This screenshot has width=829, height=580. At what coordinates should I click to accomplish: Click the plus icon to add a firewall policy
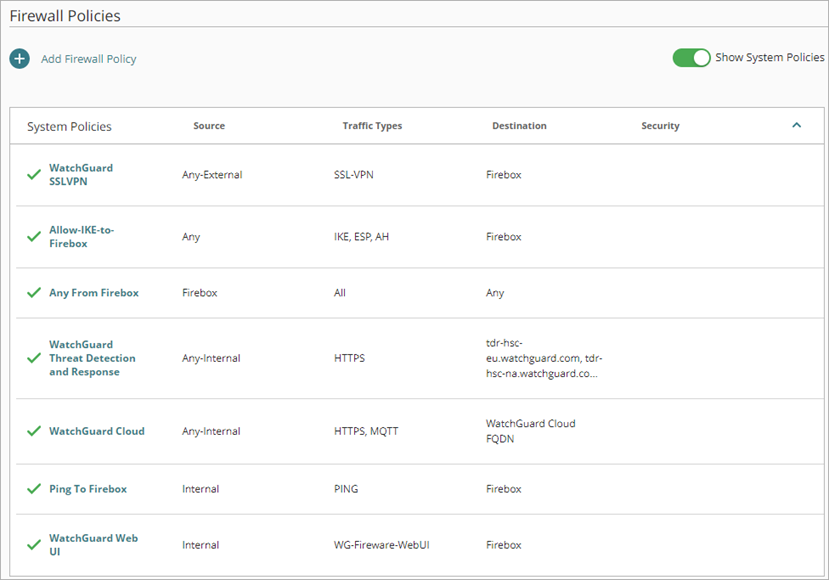tap(19, 58)
